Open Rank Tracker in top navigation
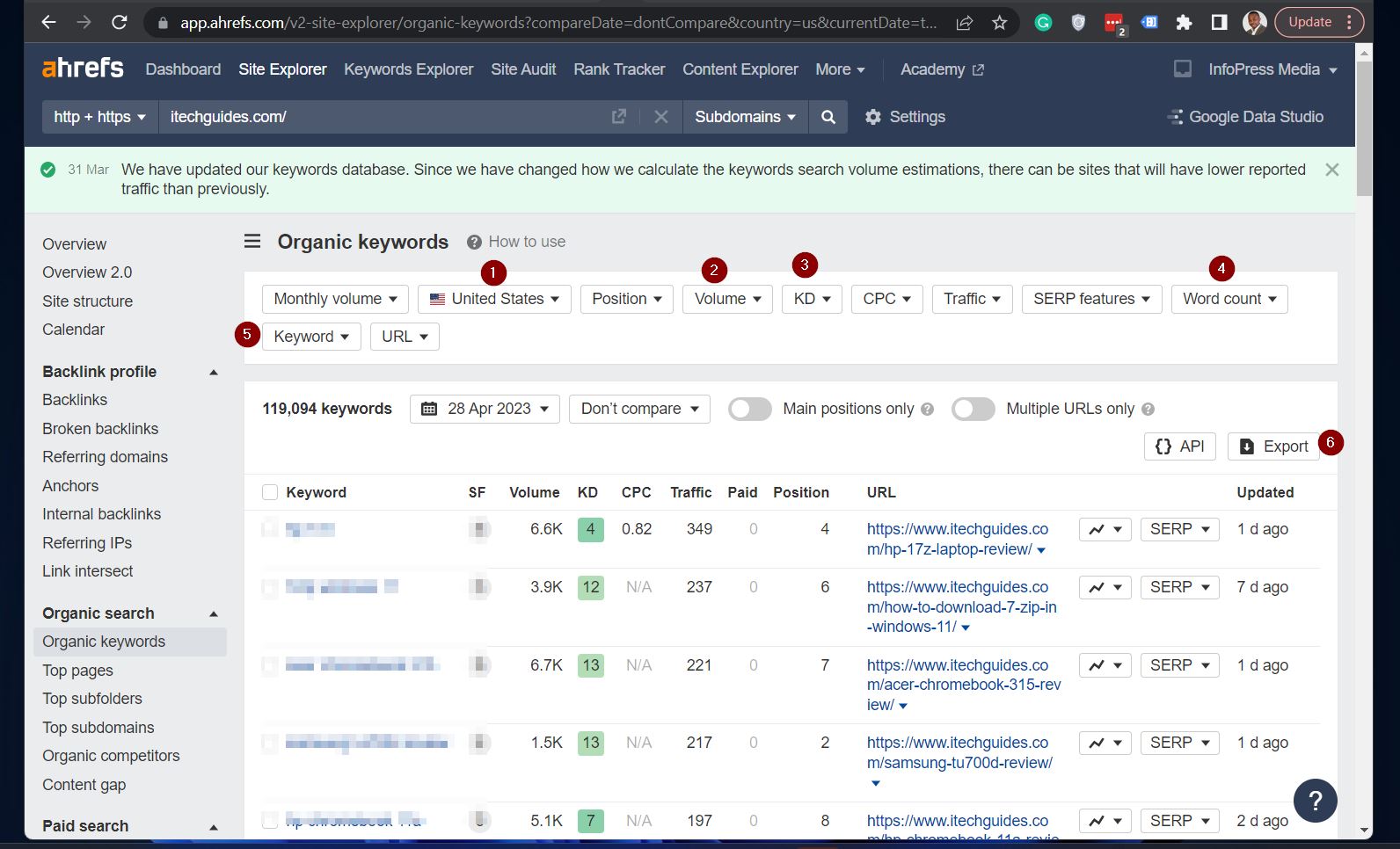 coord(619,69)
